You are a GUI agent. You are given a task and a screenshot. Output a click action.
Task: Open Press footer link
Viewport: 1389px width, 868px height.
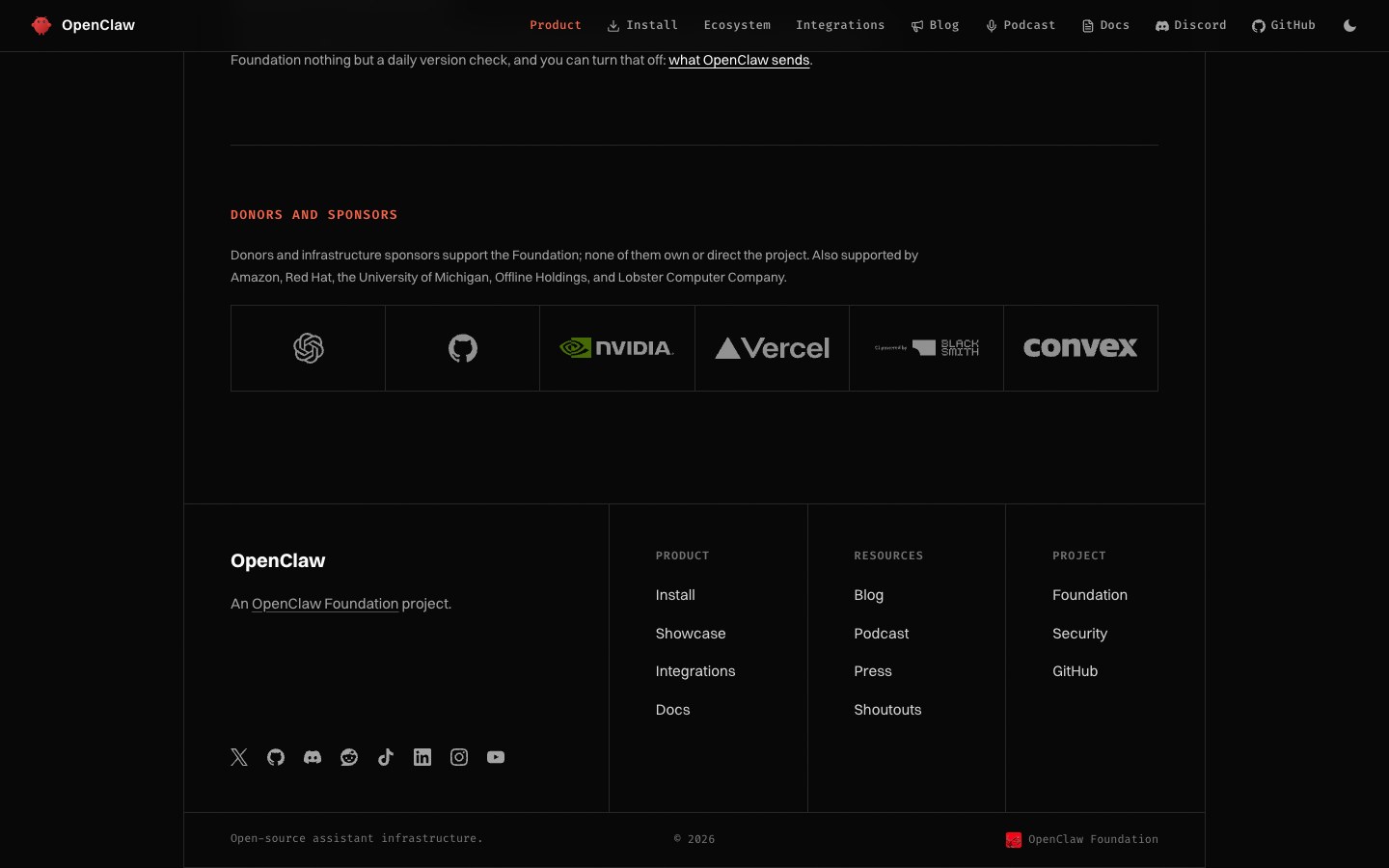[x=873, y=671]
